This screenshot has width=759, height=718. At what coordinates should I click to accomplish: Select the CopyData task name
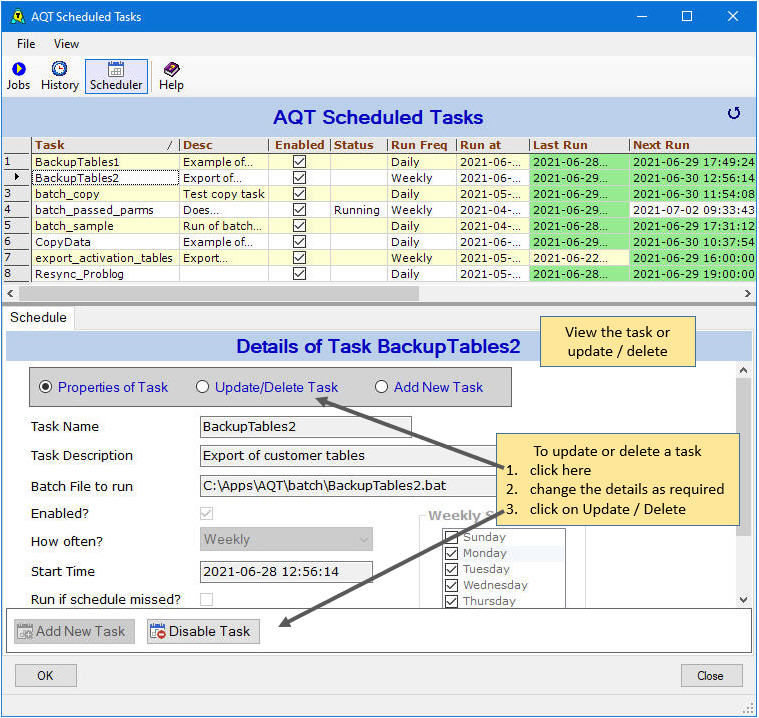tap(63, 242)
